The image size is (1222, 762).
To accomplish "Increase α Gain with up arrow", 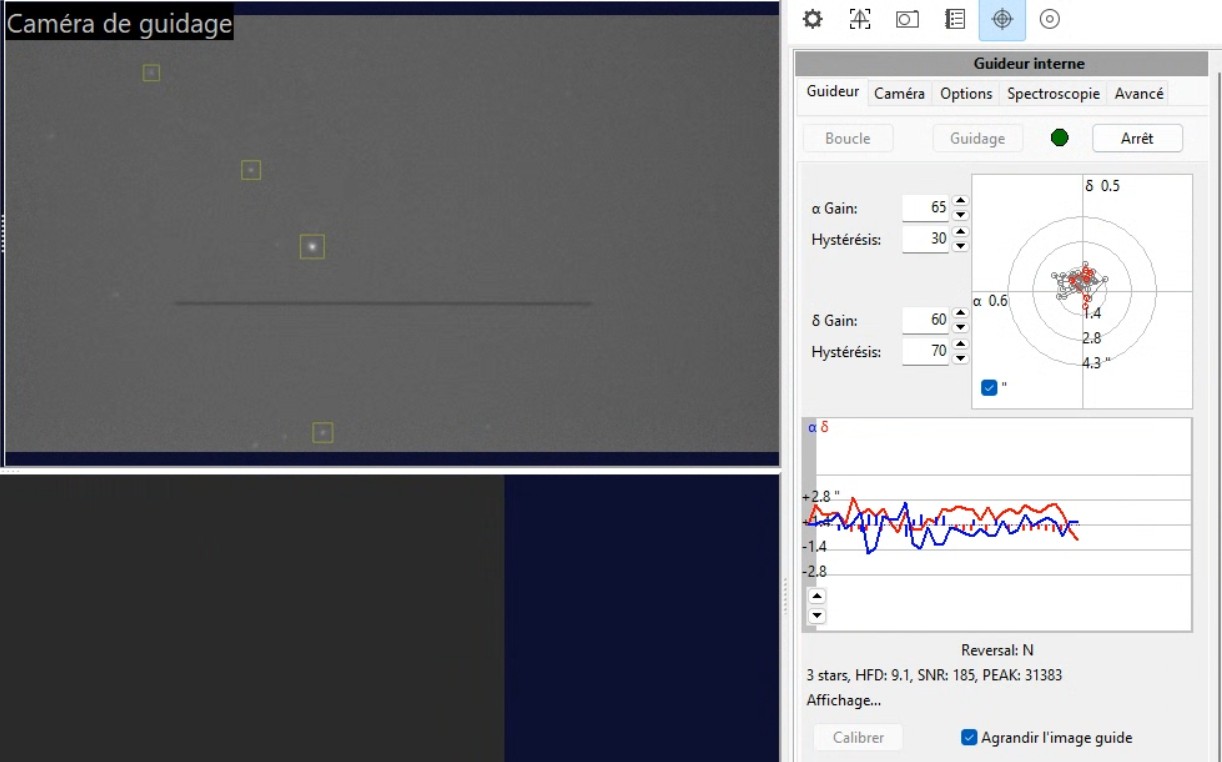I will coord(960,202).
